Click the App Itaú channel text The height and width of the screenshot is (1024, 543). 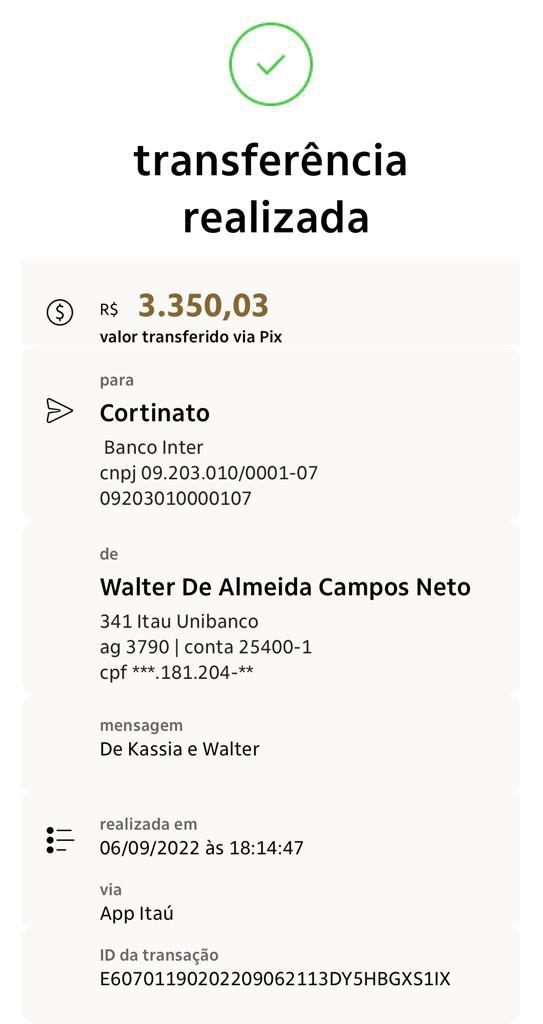137,913
